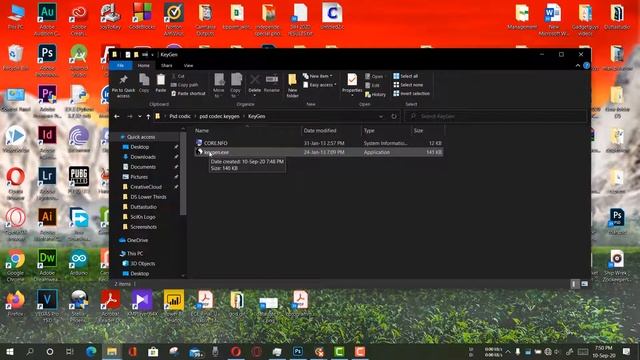Click History in the Open group
Image resolution: width=640 pixels, height=360 pixels.
pos(375,94)
